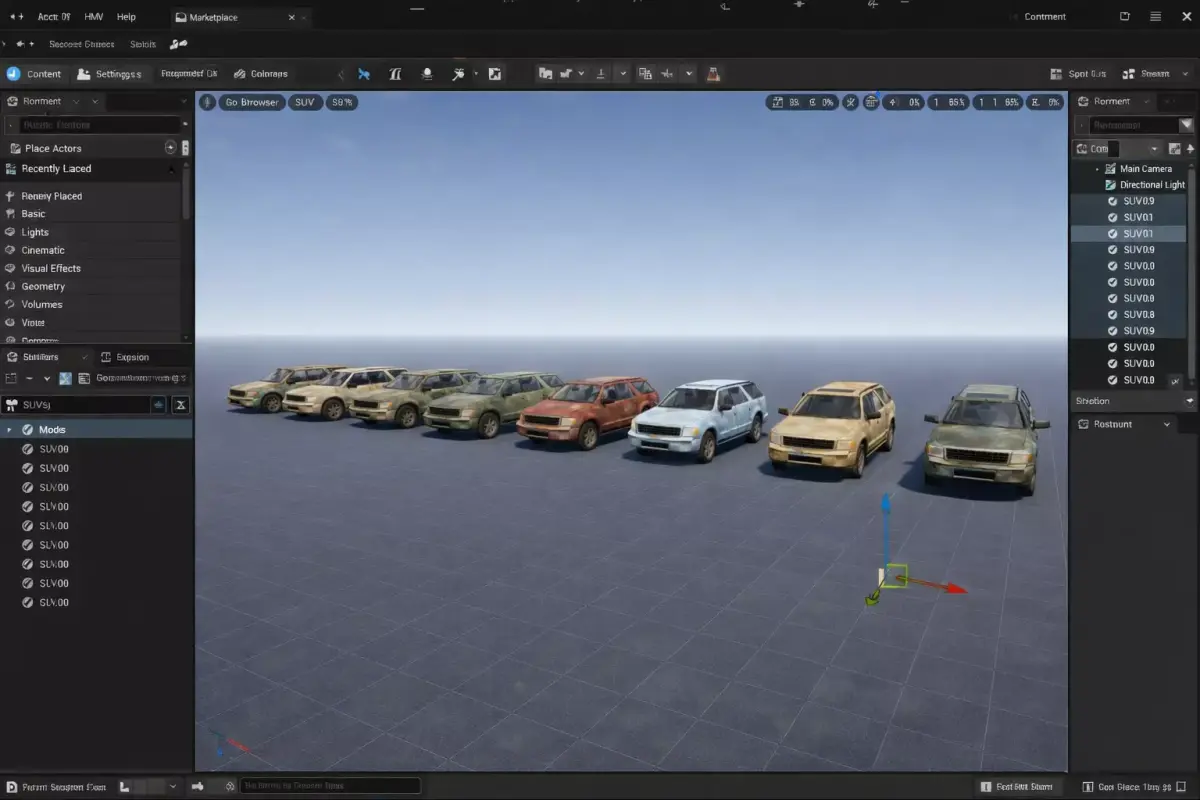Expand the Sirotion section arrow
Viewport: 1200px width, 800px height.
coord(1189,401)
